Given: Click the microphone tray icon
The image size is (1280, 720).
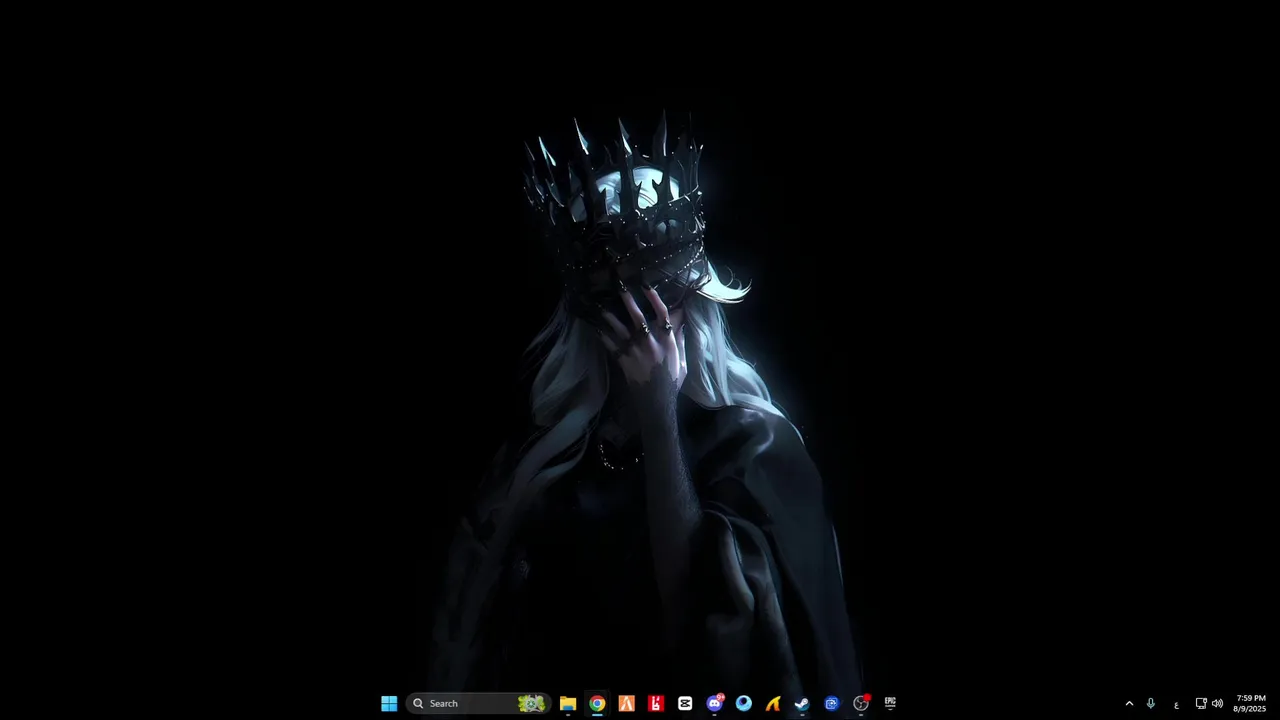Looking at the screenshot, I should tap(1151, 703).
